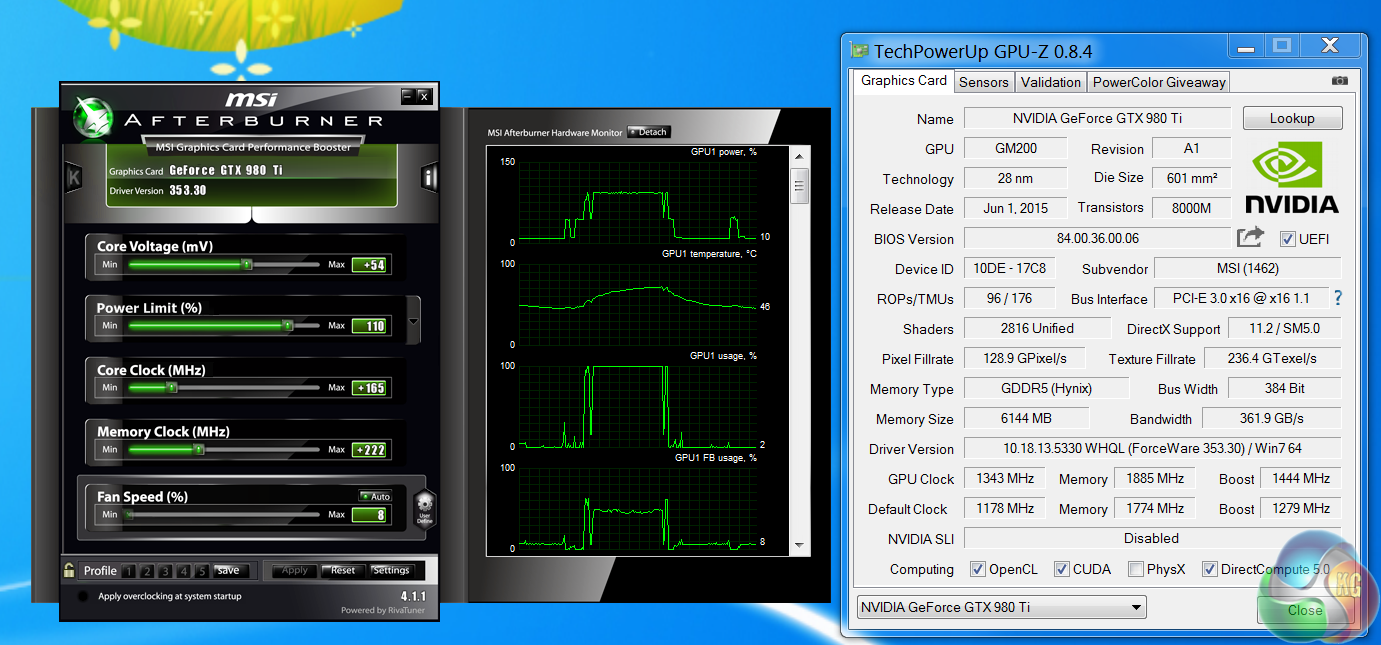1381x645 pixels.
Task: Click the GPU name field 'NVIDIA GeForce GTX 980 Ti'
Action: tap(1097, 118)
